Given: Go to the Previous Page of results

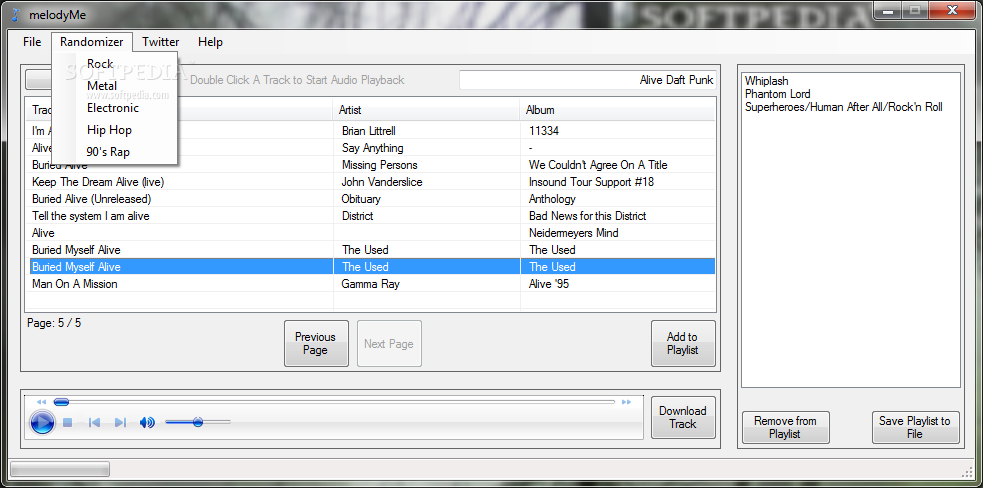Looking at the screenshot, I should pos(315,344).
